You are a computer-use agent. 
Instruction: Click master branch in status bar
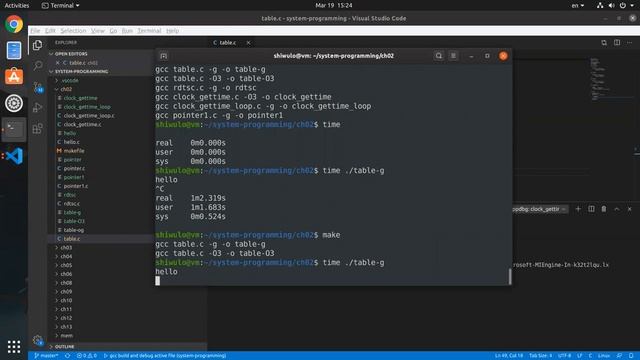(x=46, y=356)
